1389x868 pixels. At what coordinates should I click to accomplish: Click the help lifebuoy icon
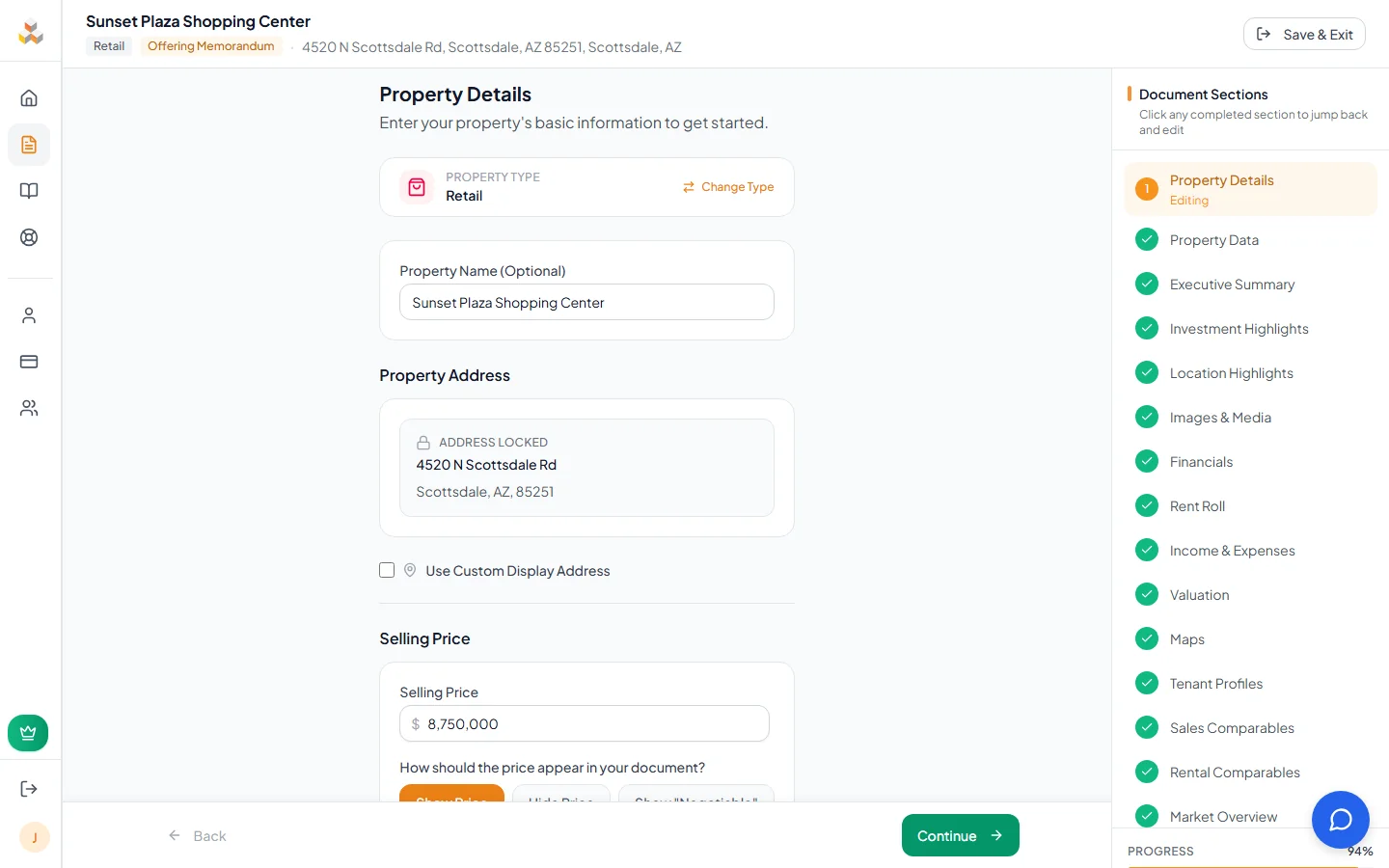coord(29,236)
